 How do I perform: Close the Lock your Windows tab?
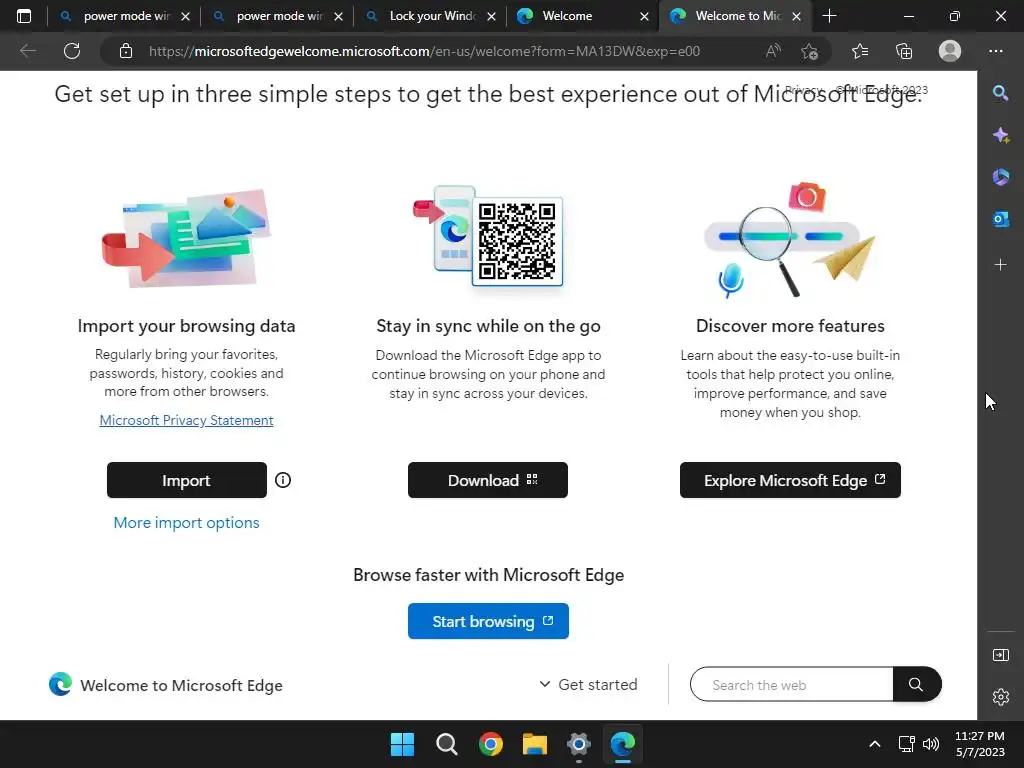[492, 16]
